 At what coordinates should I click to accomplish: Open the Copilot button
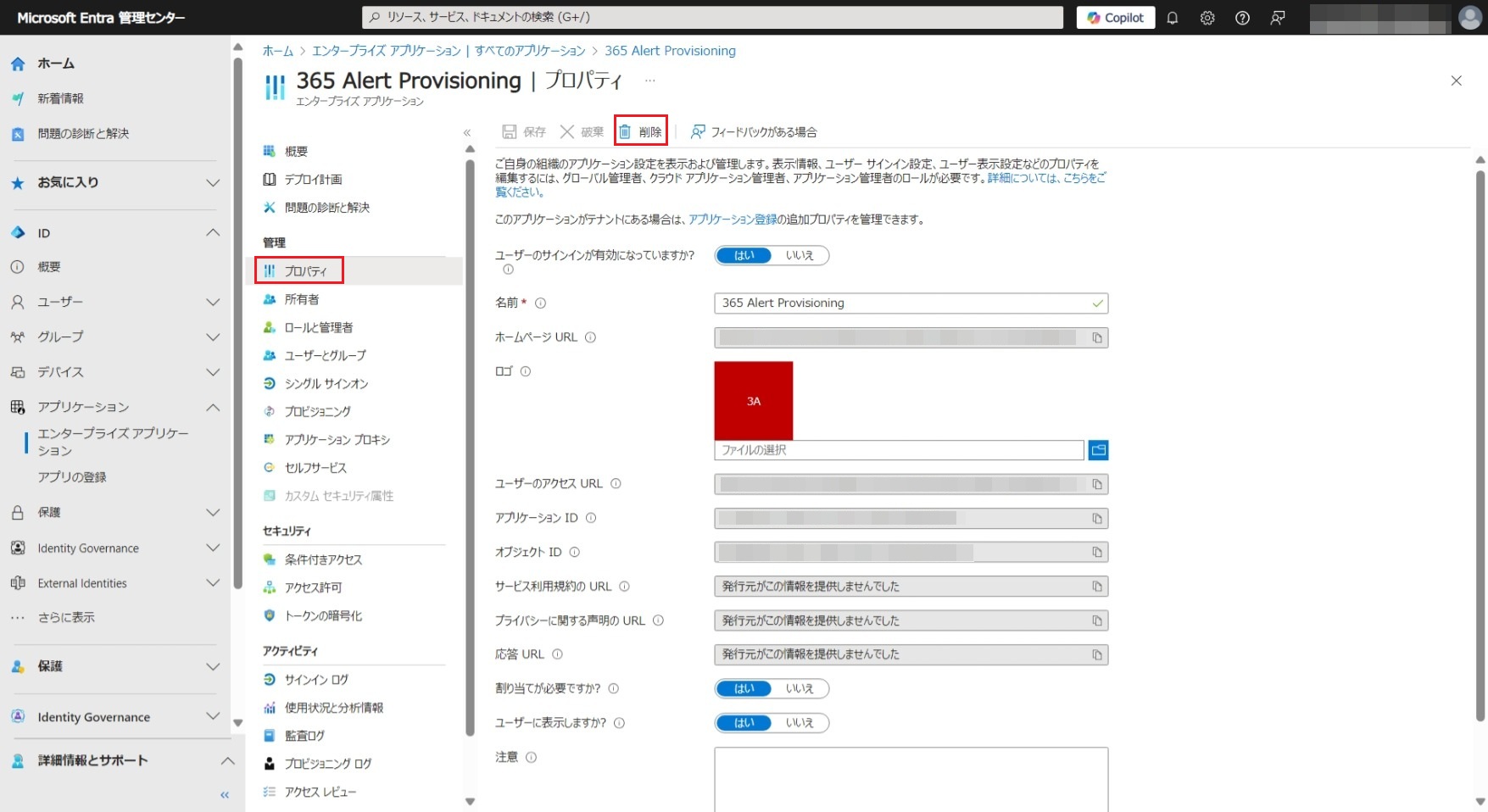pos(1115,18)
